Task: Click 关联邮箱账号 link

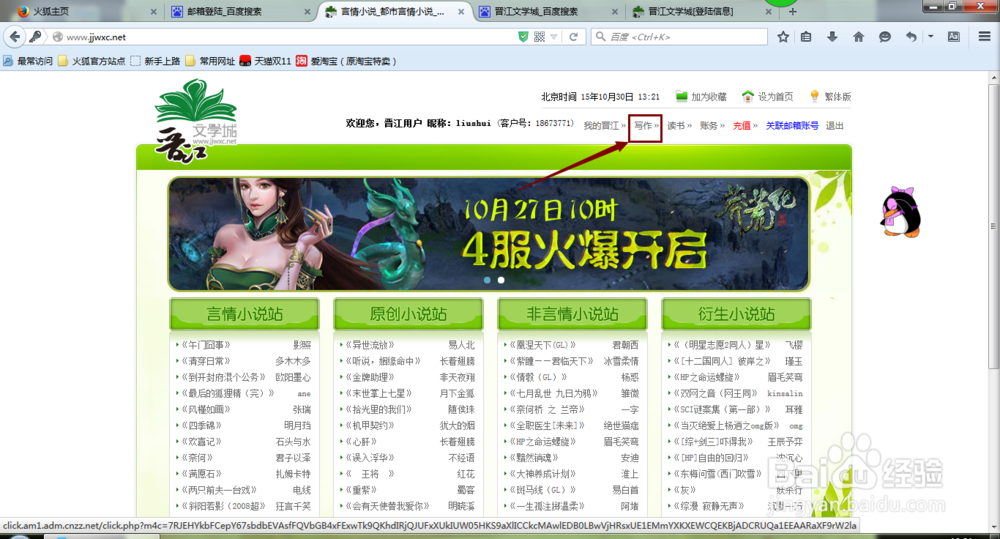Action: pos(792,126)
